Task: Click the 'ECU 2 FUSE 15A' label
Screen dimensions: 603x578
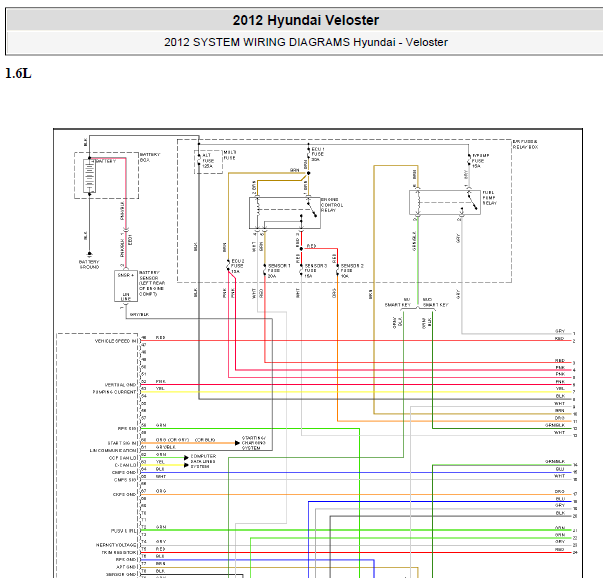Action: tap(237, 266)
